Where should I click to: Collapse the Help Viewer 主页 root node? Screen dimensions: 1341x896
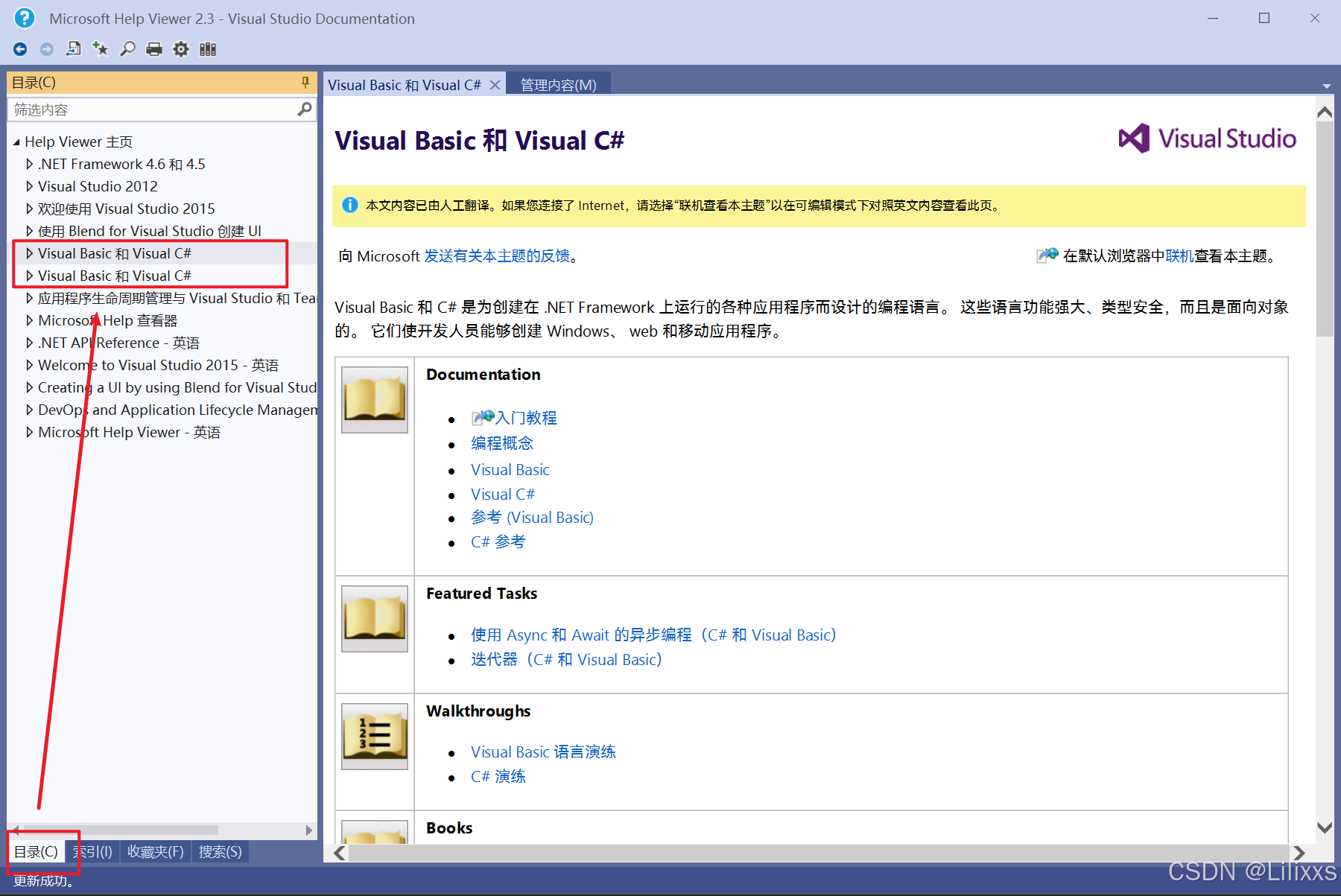point(16,142)
